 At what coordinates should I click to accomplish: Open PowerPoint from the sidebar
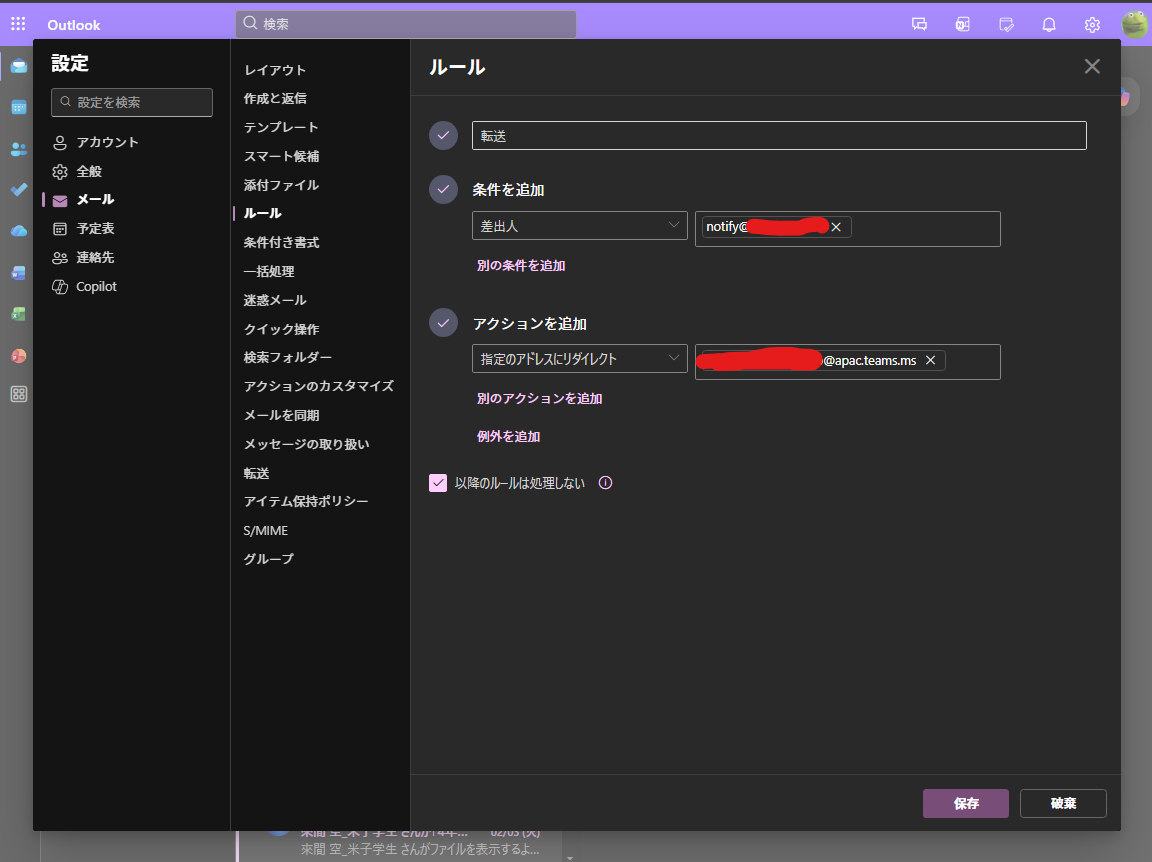18,355
